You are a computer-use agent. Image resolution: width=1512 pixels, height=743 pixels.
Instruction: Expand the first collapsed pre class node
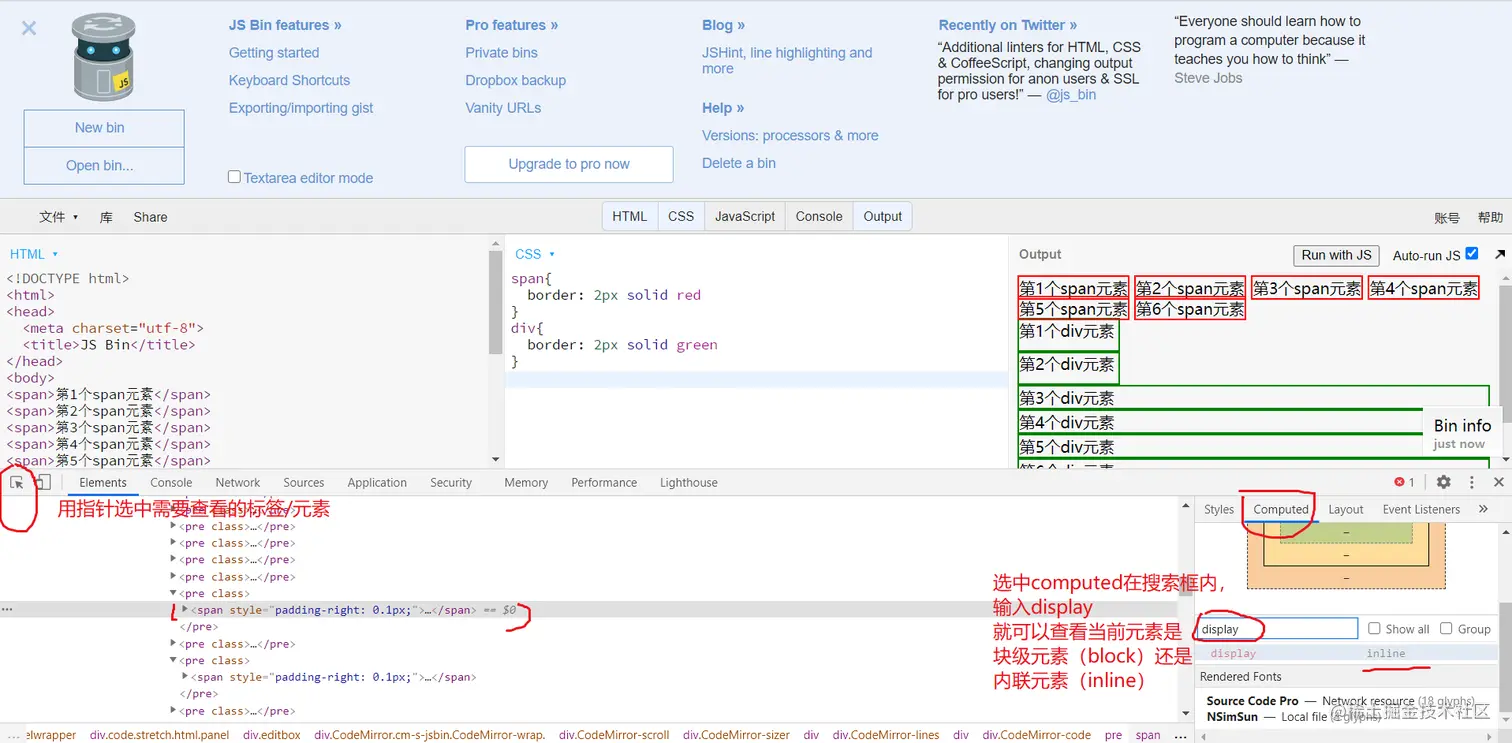coord(174,526)
